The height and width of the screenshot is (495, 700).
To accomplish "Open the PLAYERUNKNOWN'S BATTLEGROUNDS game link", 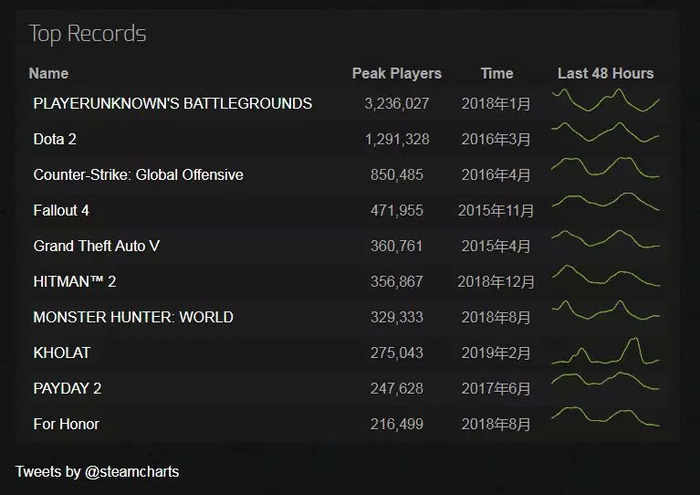I will click(x=172, y=104).
